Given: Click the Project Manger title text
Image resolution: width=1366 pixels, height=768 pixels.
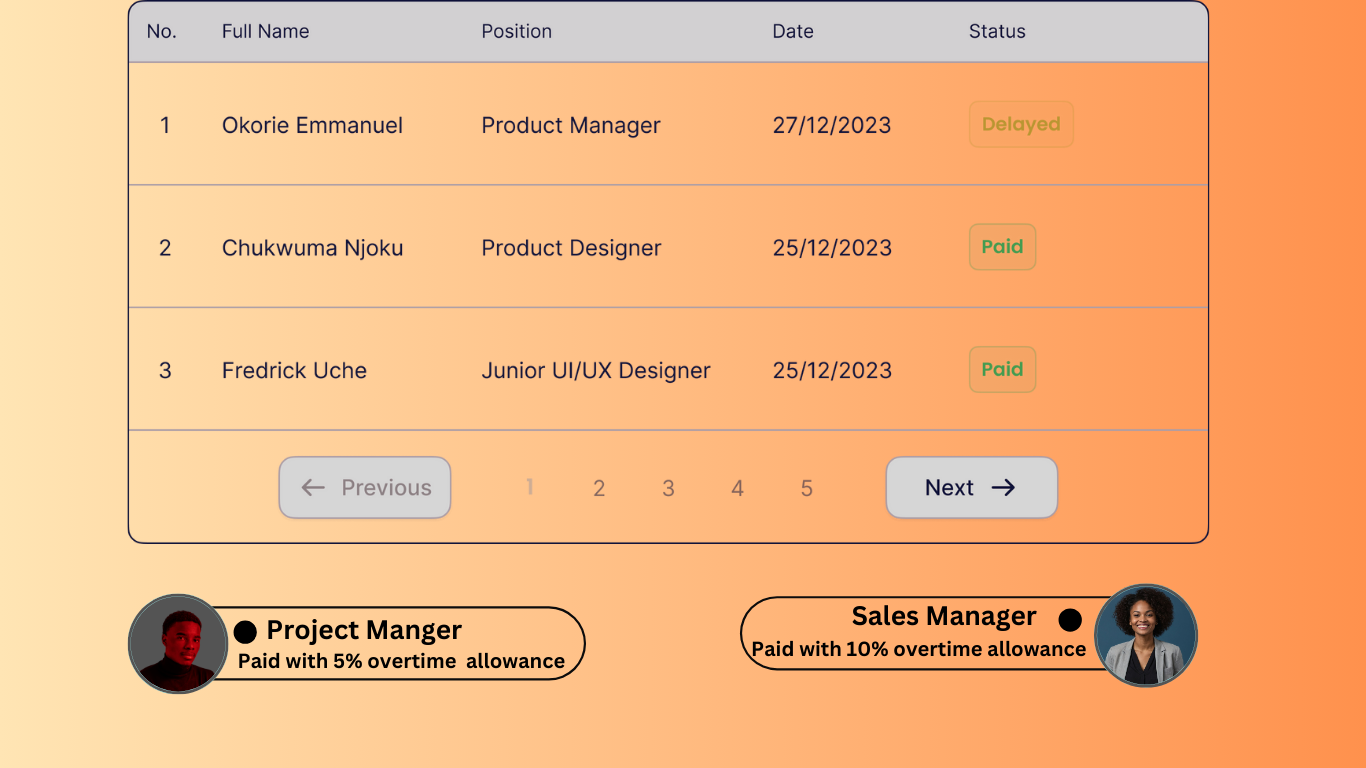Looking at the screenshot, I should [x=364, y=630].
